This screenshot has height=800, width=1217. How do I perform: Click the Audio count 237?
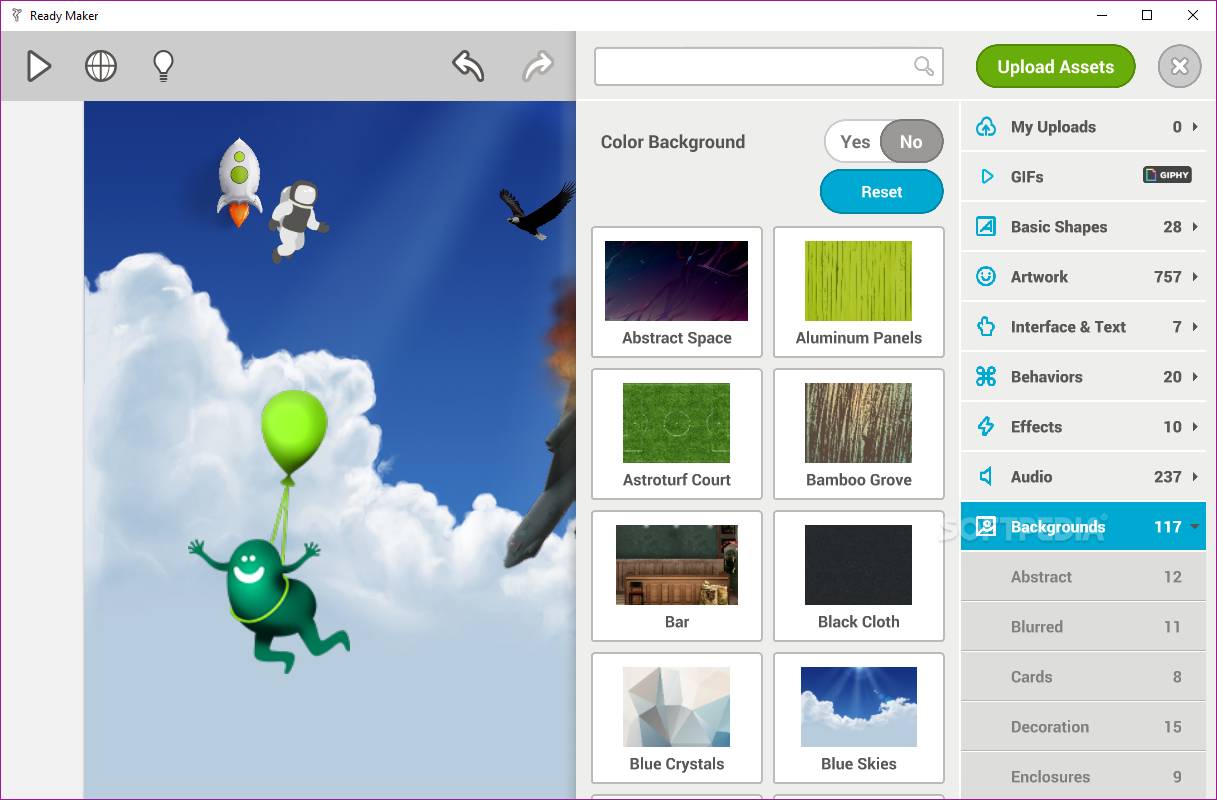[x=1167, y=477]
